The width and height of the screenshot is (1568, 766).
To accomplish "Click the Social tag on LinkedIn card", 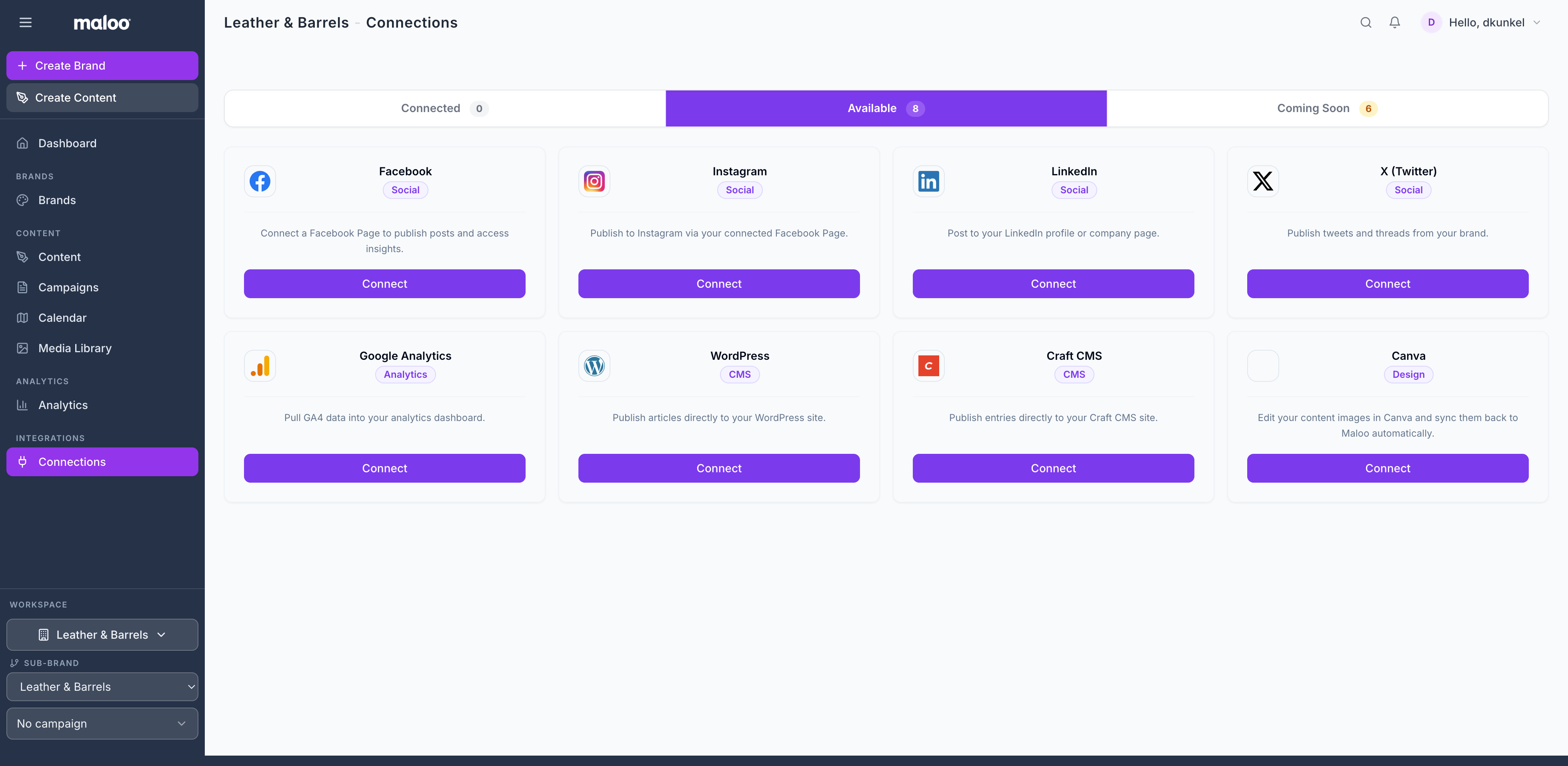I will click(x=1074, y=190).
